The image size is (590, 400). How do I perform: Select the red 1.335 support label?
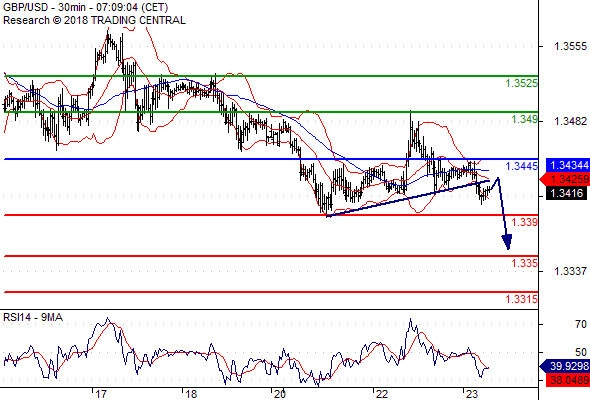(x=525, y=263)
